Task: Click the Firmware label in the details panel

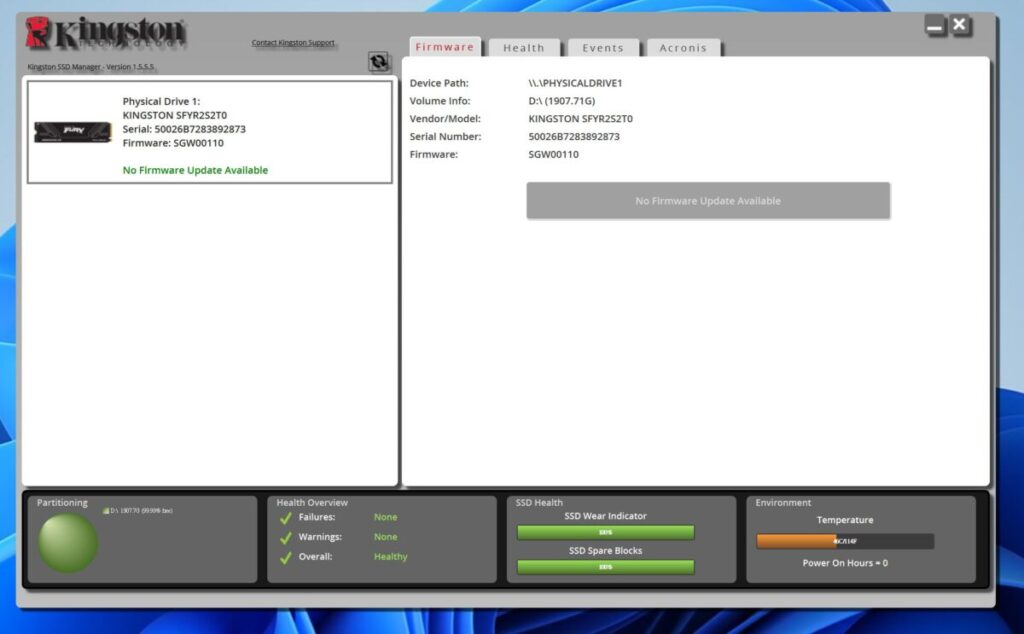Action: (434, 154)
